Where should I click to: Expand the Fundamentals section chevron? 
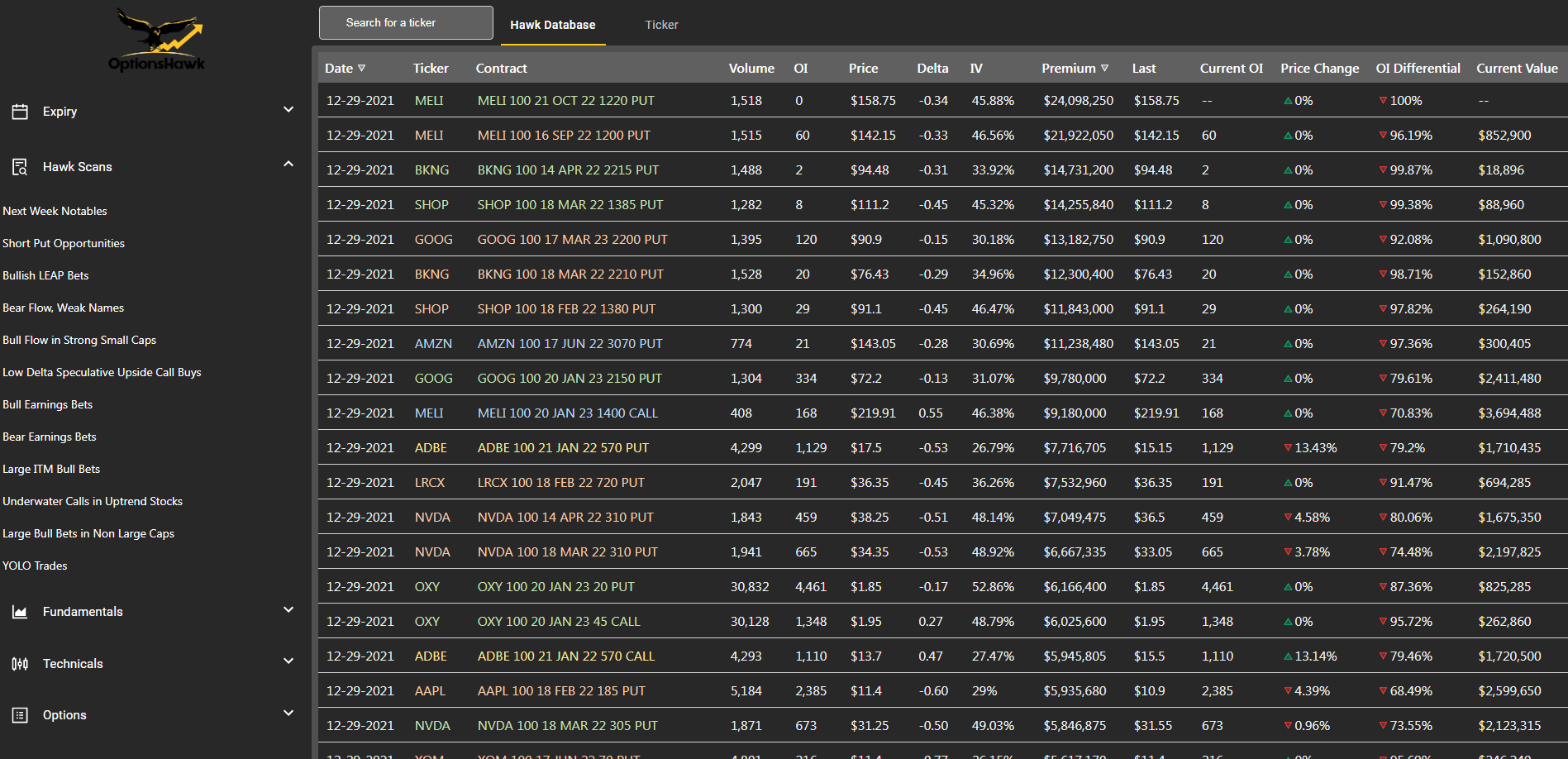288,609
